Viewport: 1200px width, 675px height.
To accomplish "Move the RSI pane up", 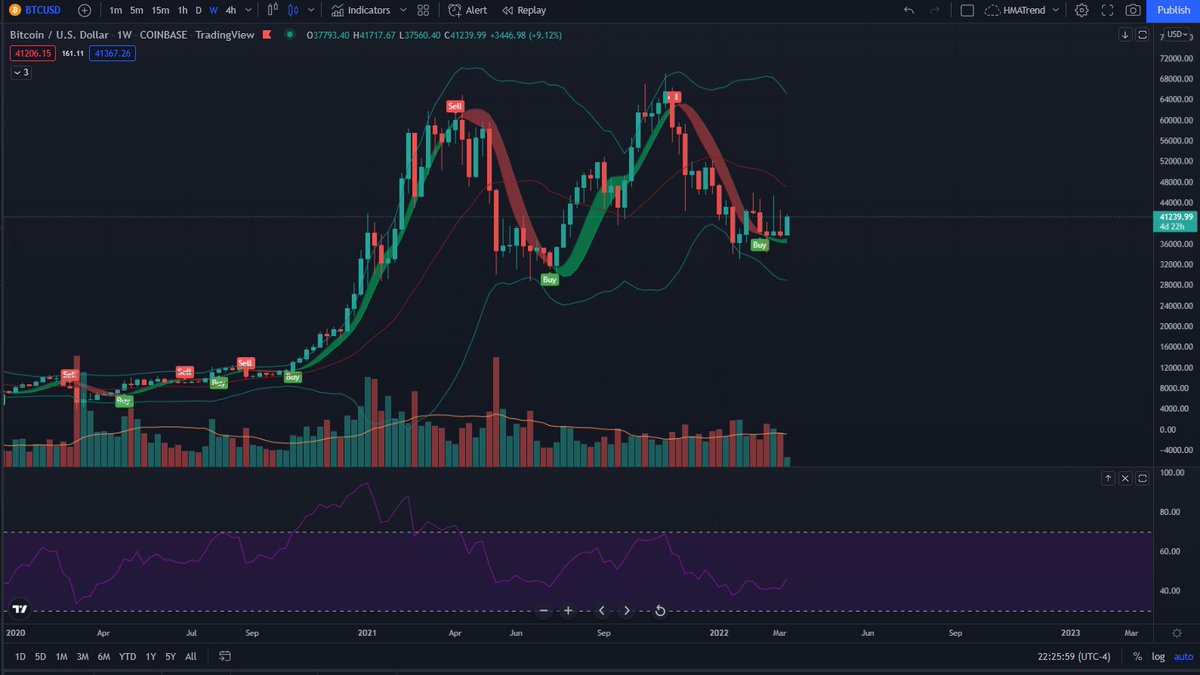I will pos(1108,478).
